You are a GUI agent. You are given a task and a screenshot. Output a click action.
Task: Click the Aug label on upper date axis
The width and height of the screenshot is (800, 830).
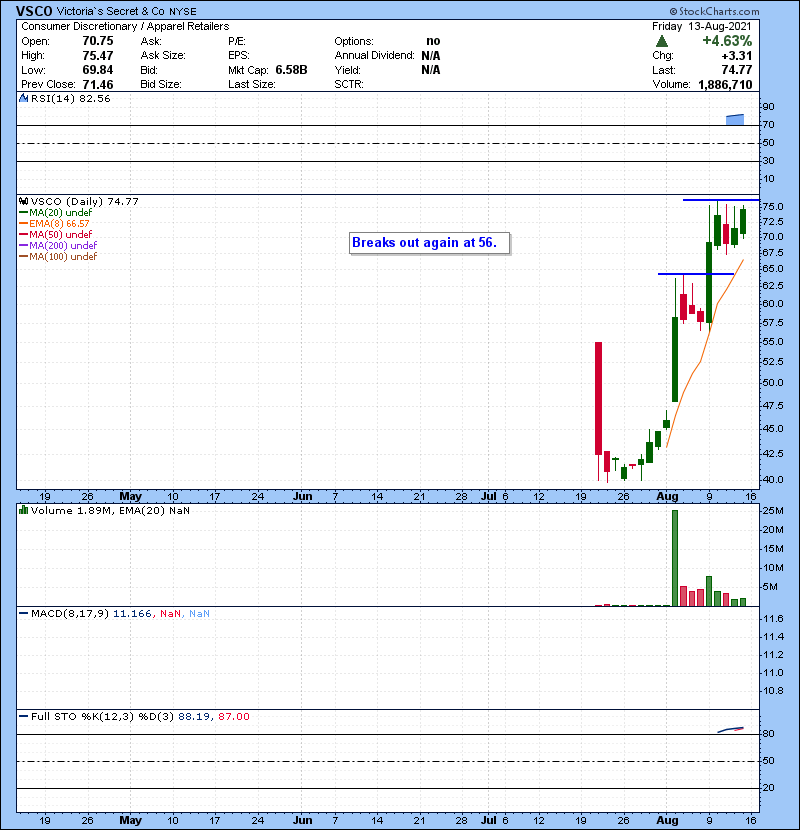pyautogui.click(x=667, y=497)
